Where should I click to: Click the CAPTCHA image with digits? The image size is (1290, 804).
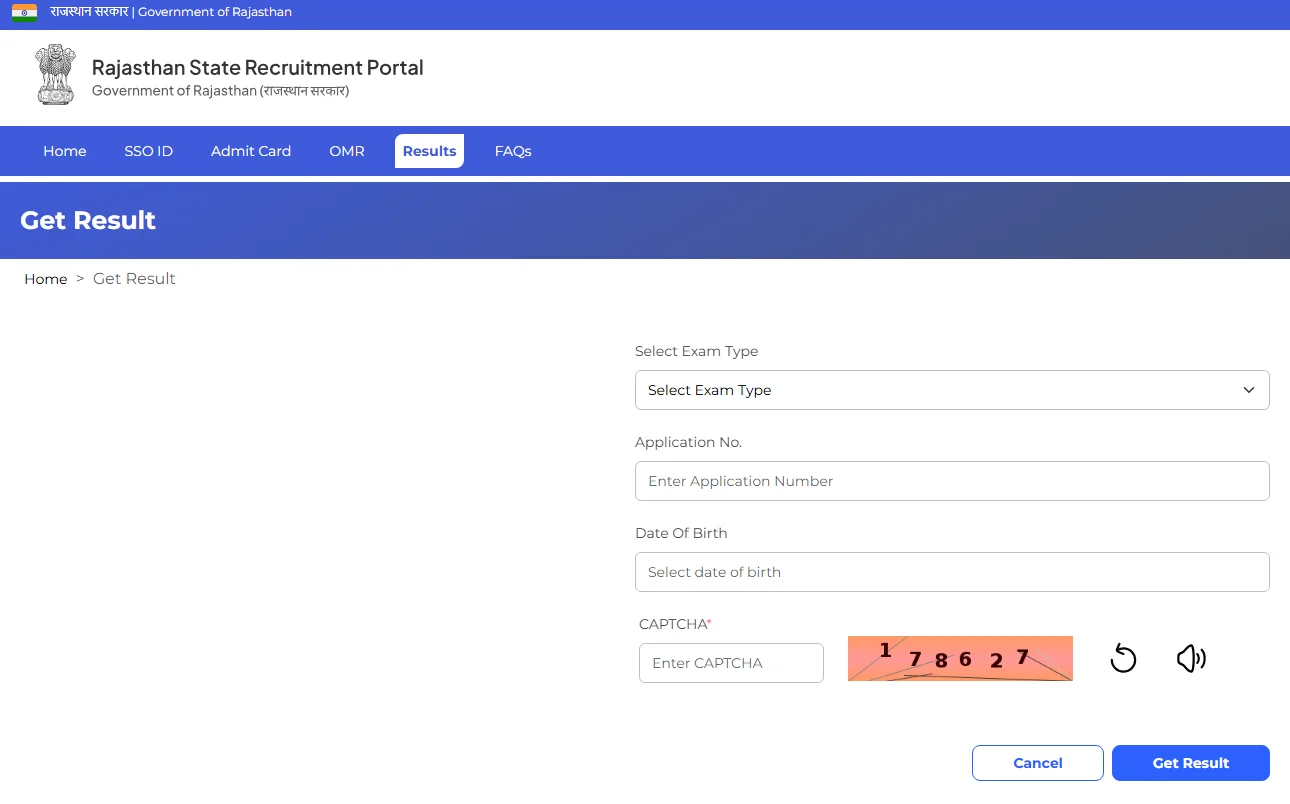click(x=960, y=658)
